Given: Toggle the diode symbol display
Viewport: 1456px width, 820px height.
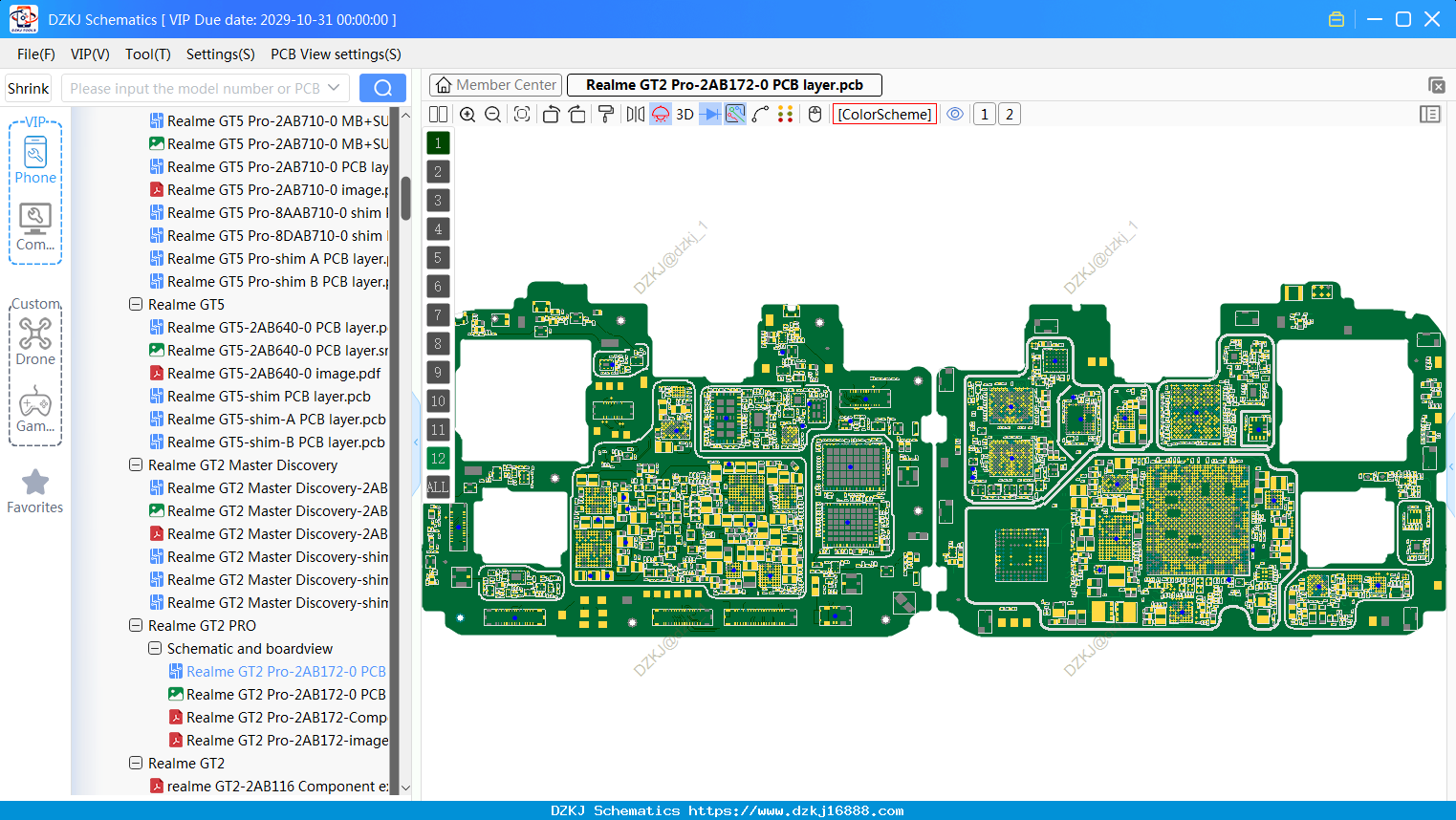Looking at the screenshot, I should click(x=710, y=115).
